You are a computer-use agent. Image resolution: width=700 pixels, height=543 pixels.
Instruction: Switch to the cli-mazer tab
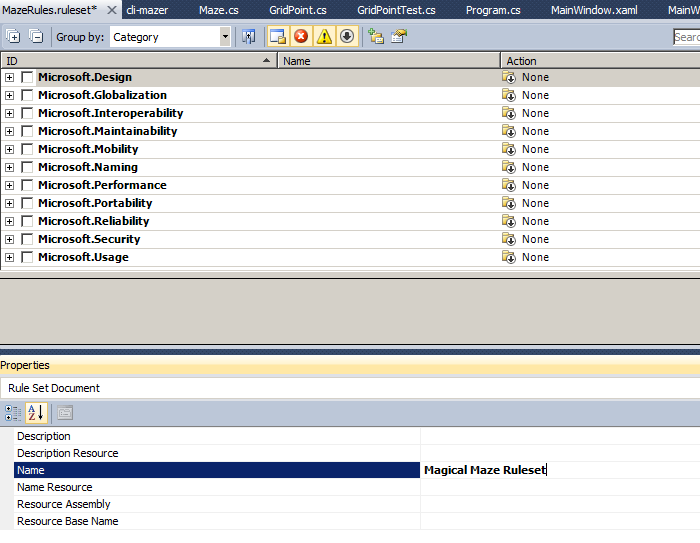147,10
